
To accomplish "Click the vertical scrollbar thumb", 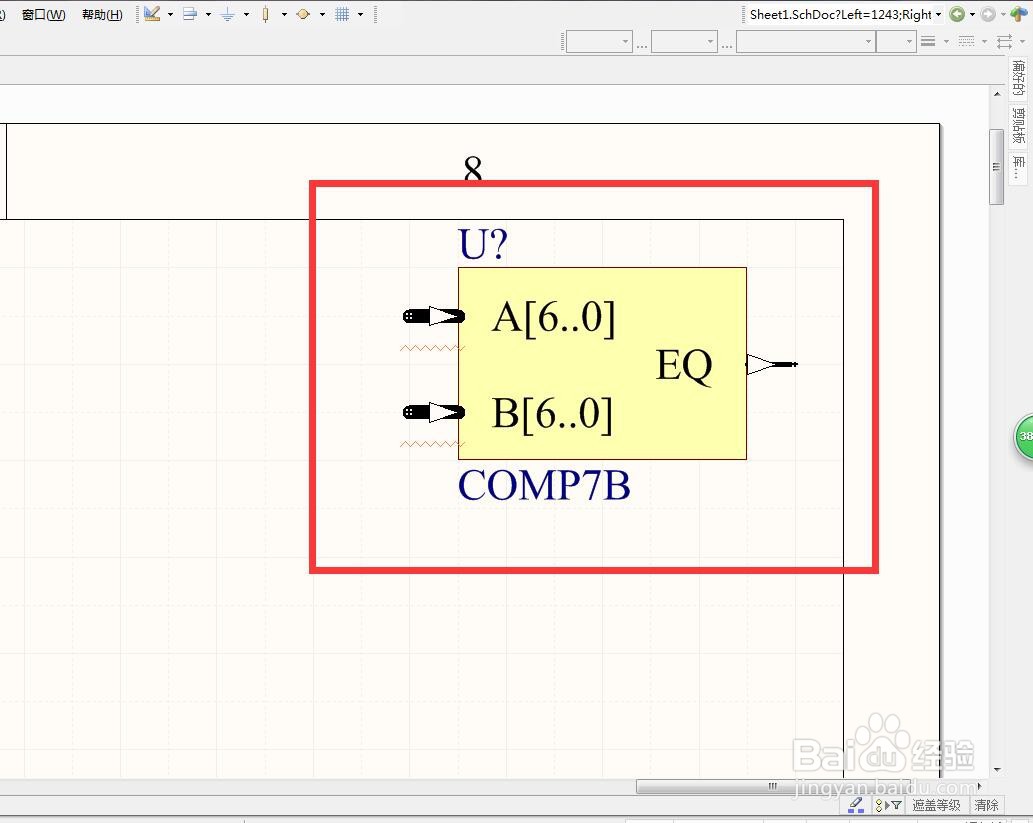I will 997,167.
